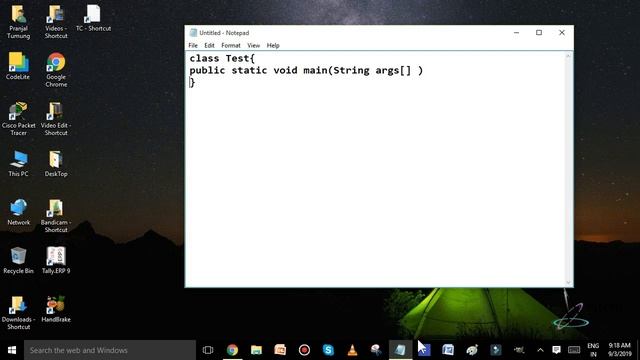
Task: Open the Help menu in Notepad
Action: (x=273, y=45)
